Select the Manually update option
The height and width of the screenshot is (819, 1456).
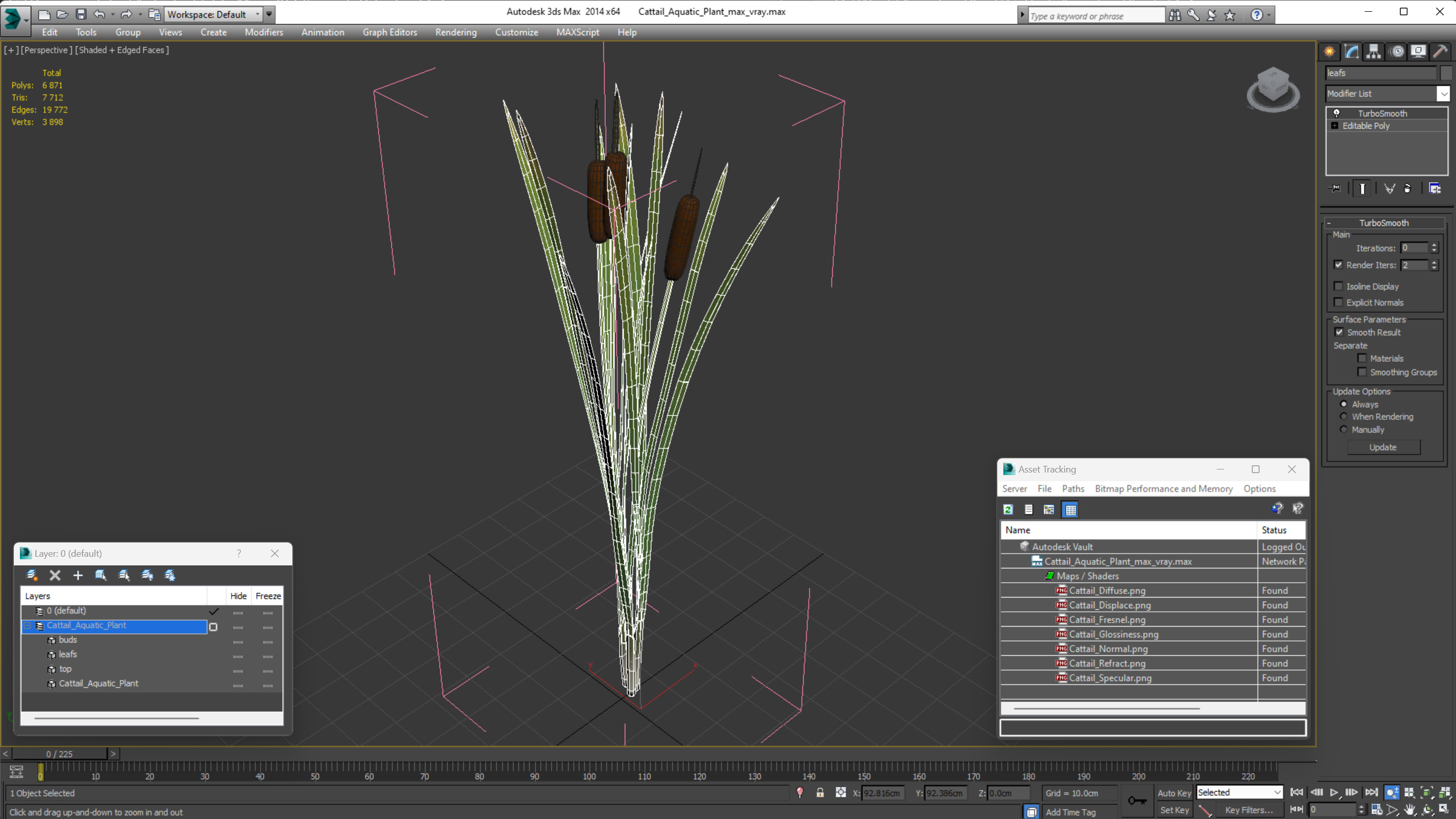pos(1344,429)
